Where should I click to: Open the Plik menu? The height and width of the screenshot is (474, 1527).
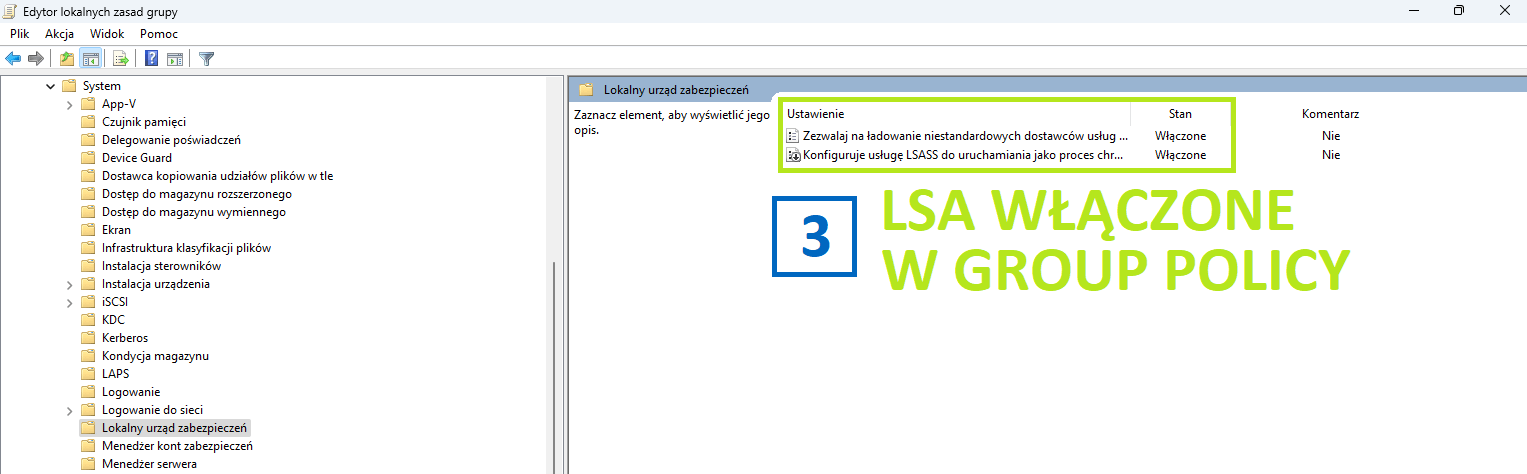20,34
